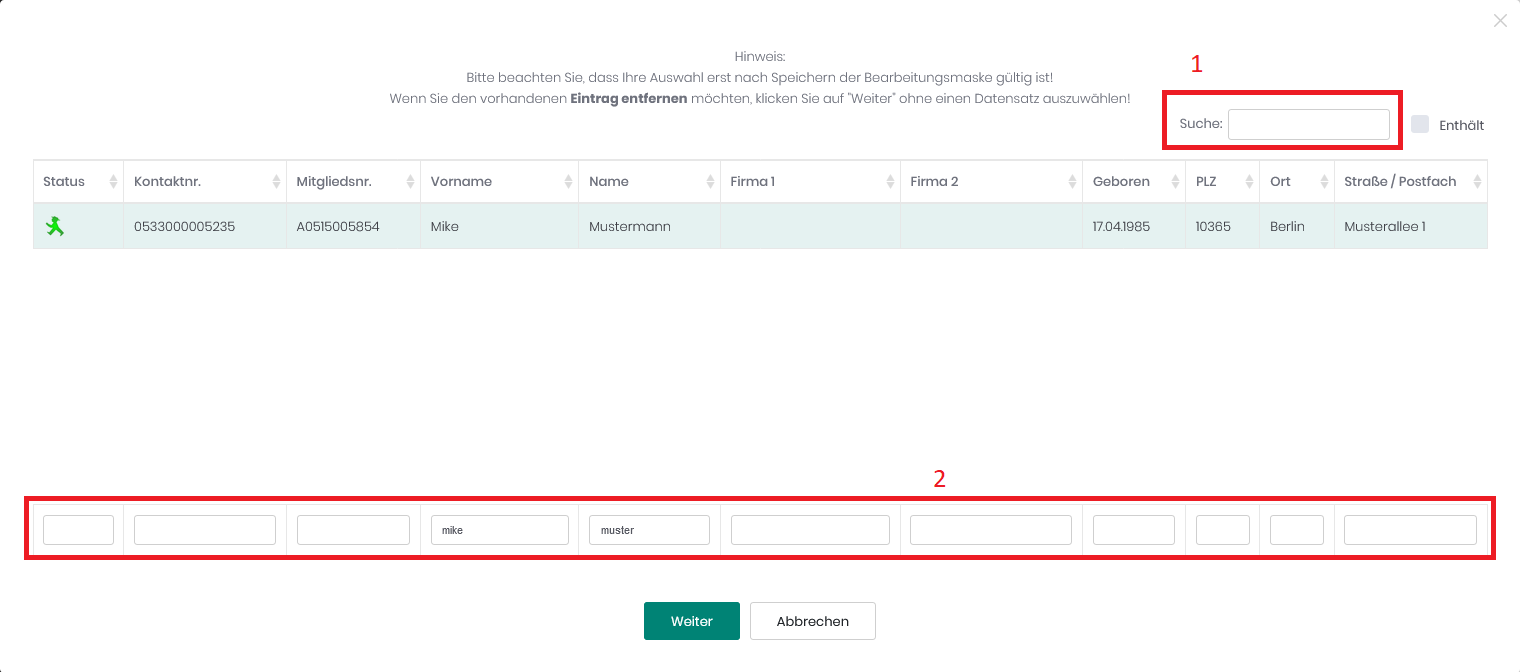This screenshot has height=672, width=1520.
Task: Sort by Geboren column sort icon
Action: point(1174,182)
